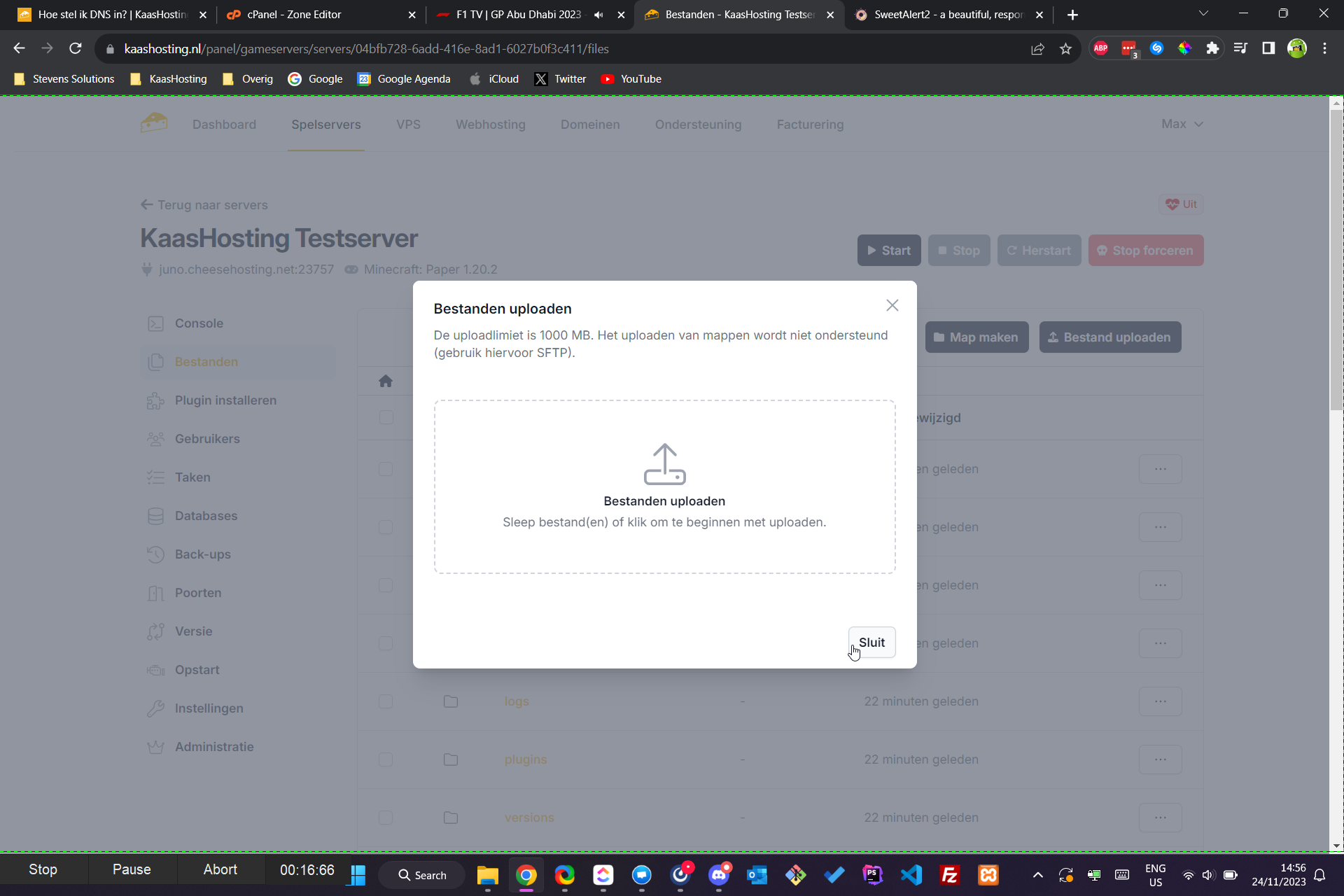Click the upload tray icon in dropzone
The width and height of the screenshot is (1344, 896).
click(664, 464)
